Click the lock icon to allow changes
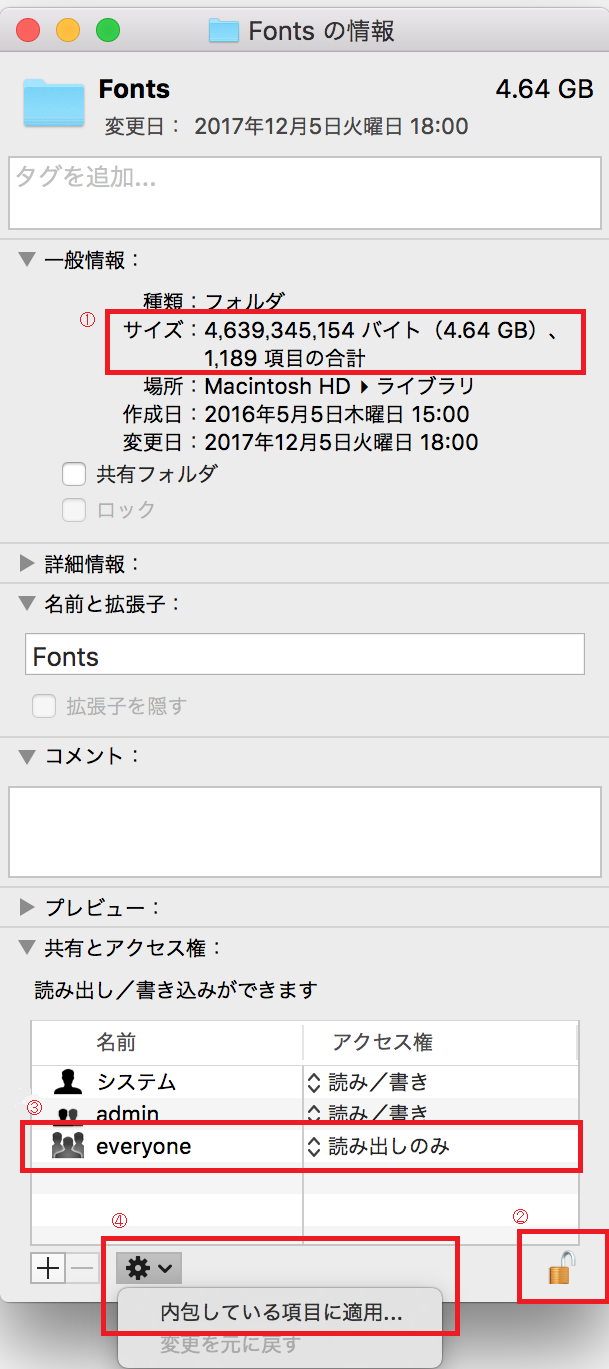Screen dimensions: 609x1369 (561, 1266)
